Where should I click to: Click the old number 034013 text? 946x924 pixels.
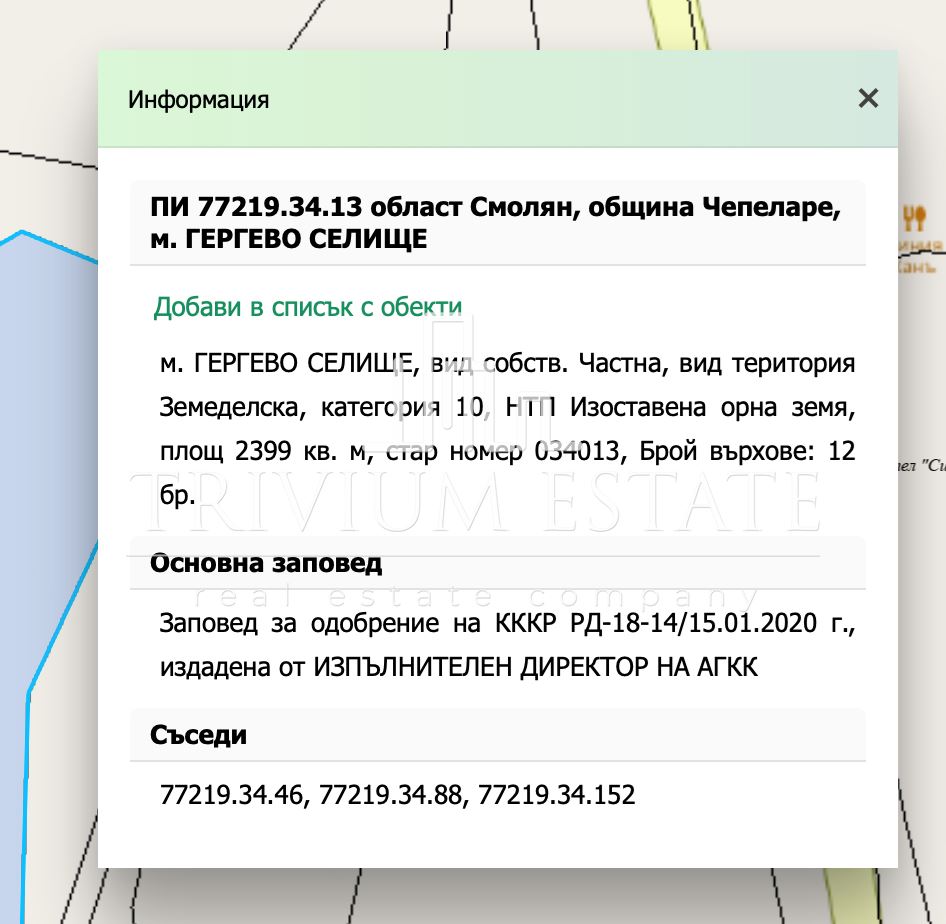[x=577, y=451]
